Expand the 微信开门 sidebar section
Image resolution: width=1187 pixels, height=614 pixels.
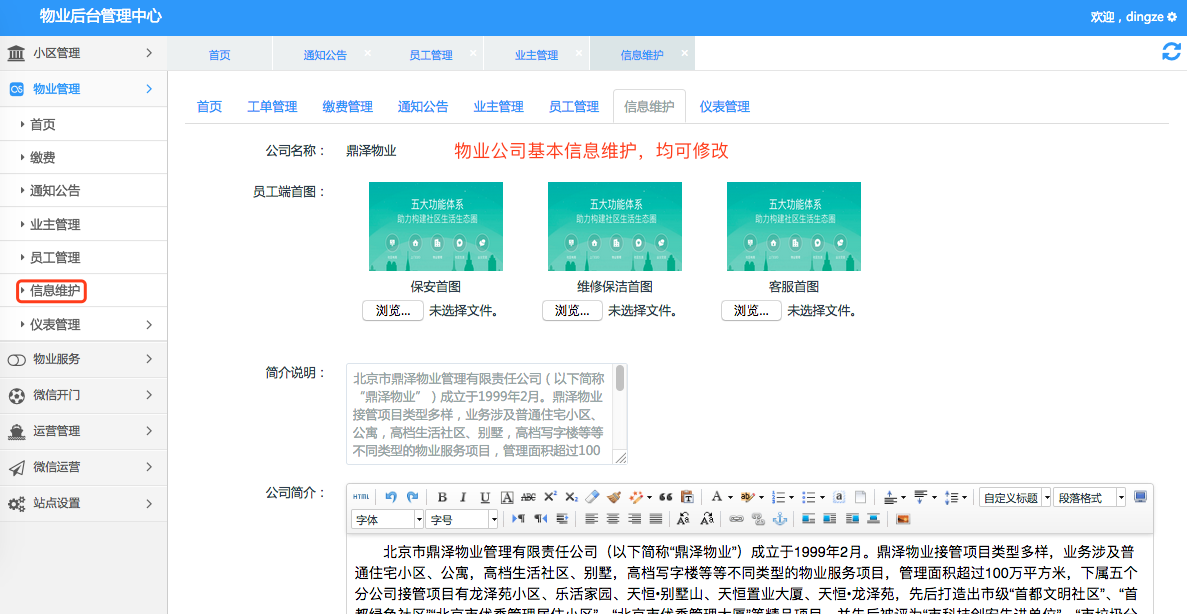83,394
